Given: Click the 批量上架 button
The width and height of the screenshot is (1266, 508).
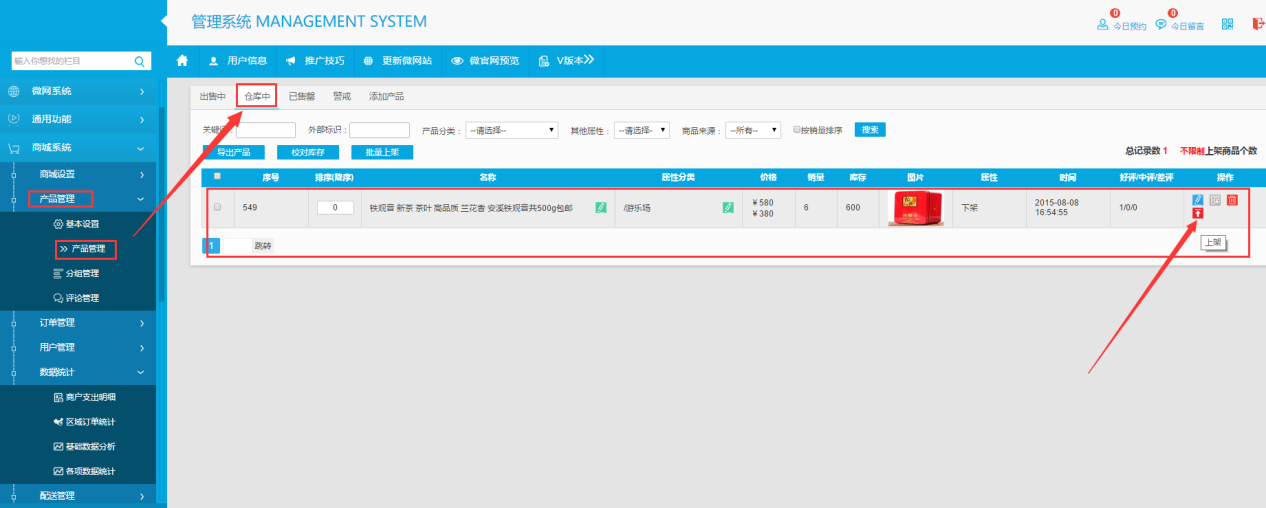Looking at the screenshot, I should pyautogui.click(x=381, y=152).
